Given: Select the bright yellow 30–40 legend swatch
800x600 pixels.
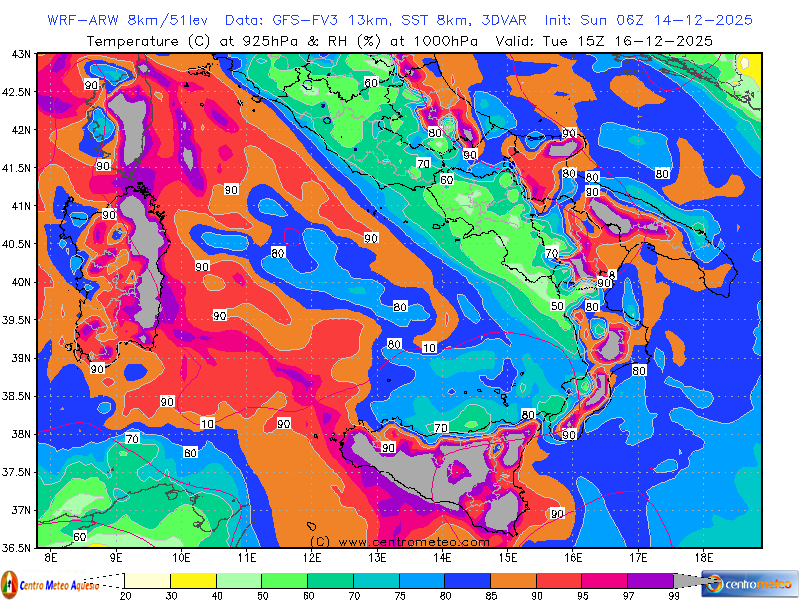Looking at the screenshot, I should [x=193, y=581].
